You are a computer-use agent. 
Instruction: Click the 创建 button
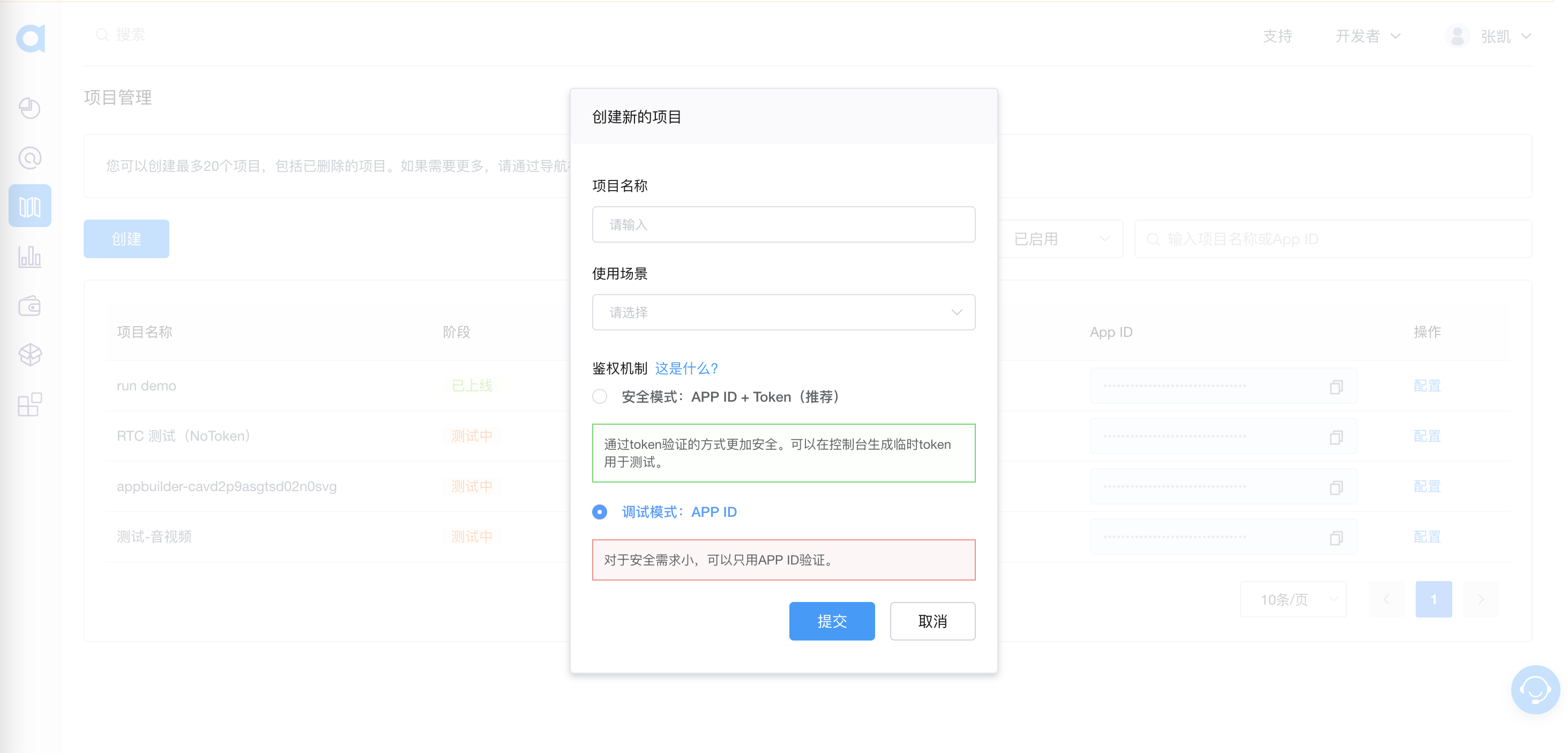(126, 239)
